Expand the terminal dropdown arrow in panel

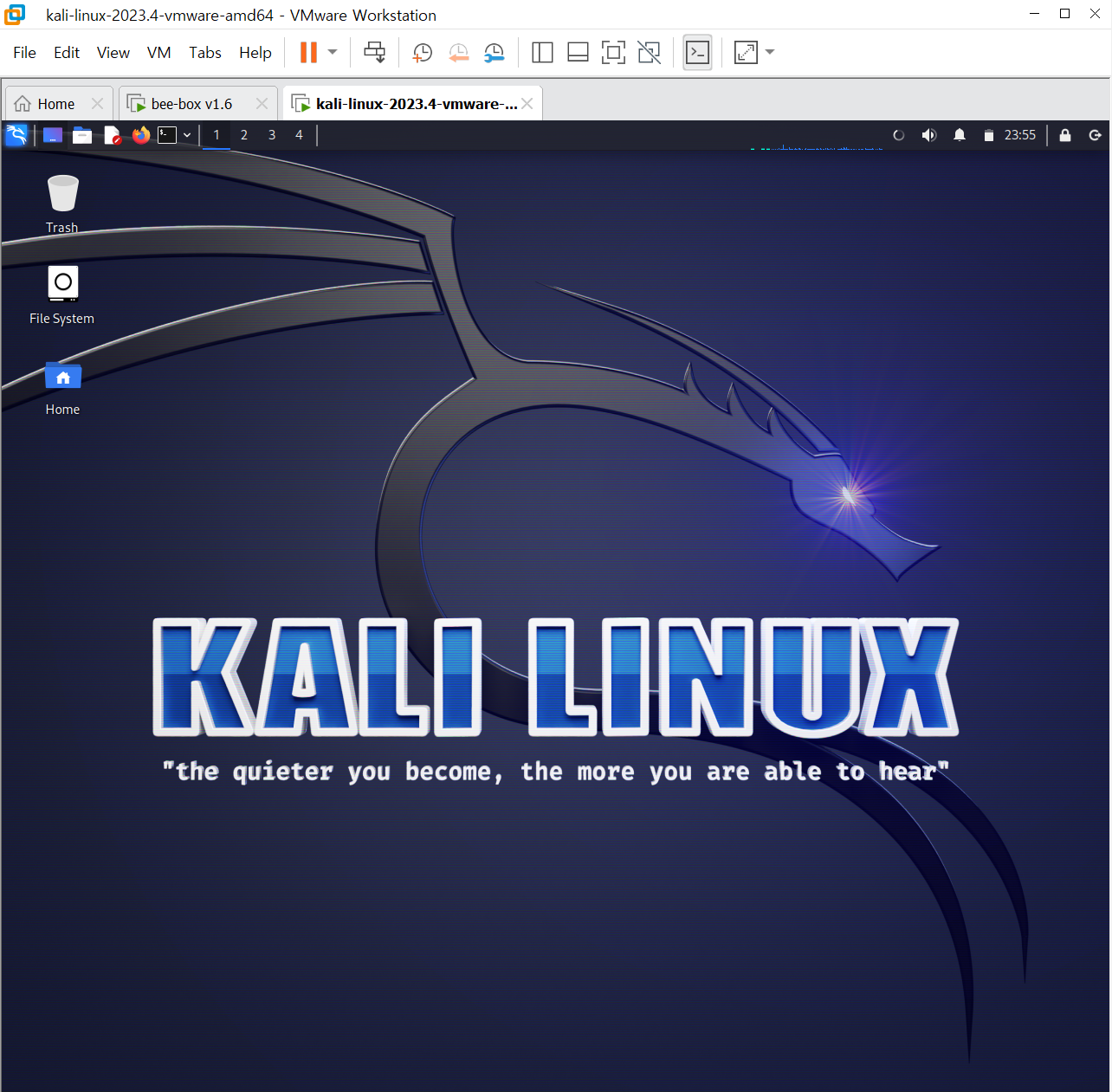point(187,135)
